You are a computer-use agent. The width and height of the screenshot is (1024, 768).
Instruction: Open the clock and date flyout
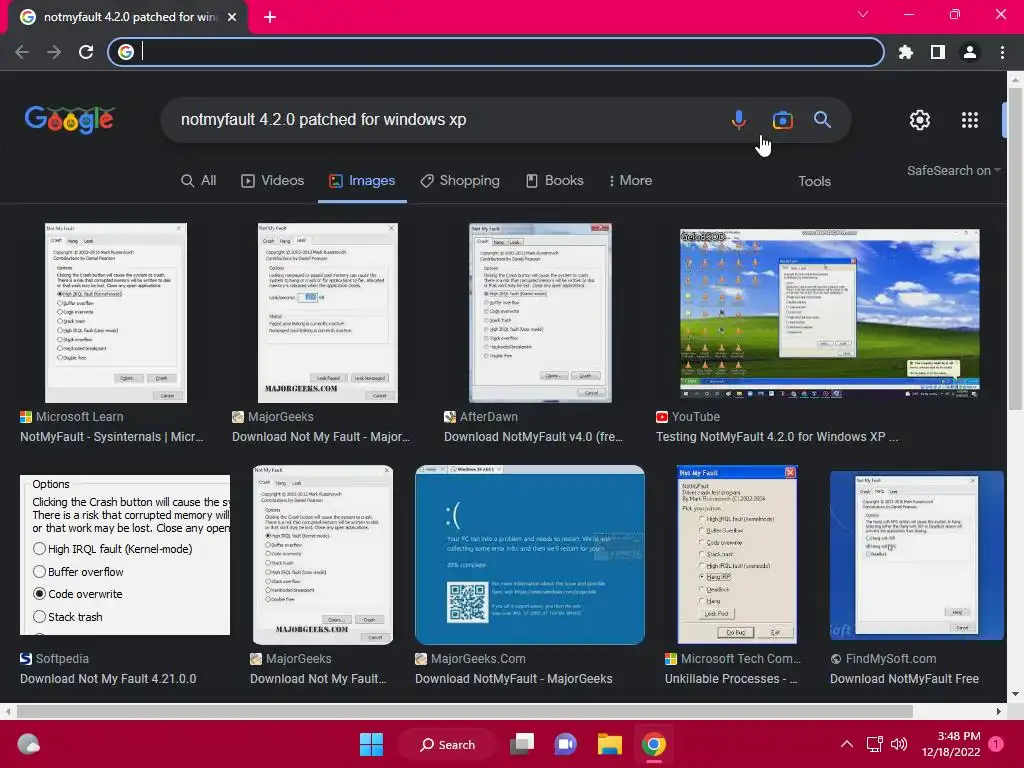pos(951,744)
